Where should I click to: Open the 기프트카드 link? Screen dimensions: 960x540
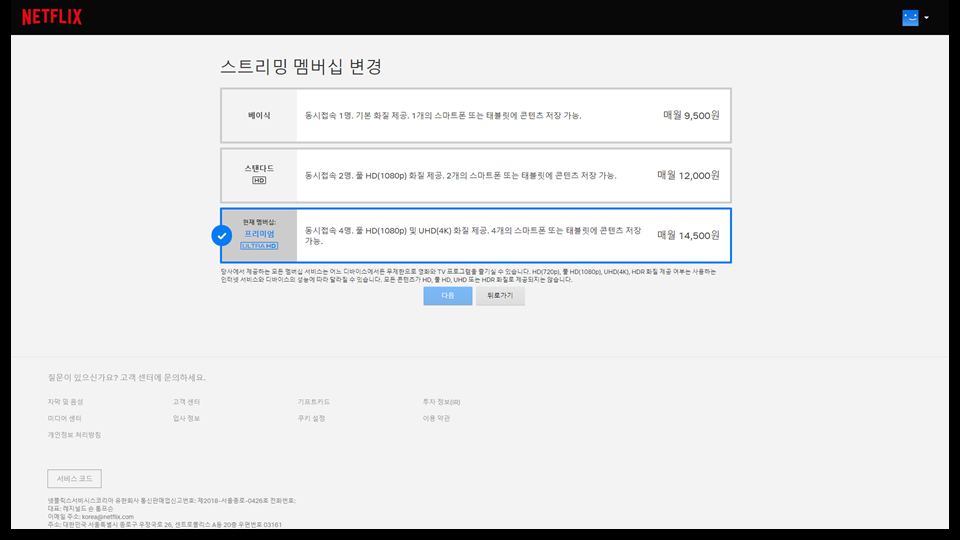(x=313, y=402)
